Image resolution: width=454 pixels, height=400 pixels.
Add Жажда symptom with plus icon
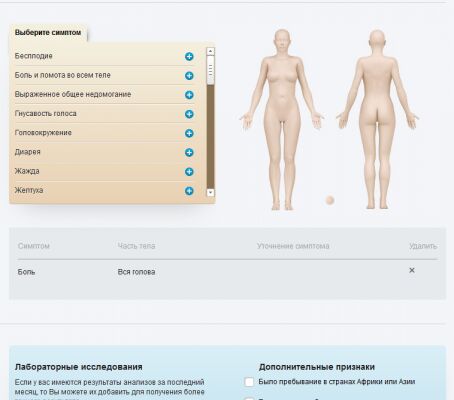click(x=189, y=172)
